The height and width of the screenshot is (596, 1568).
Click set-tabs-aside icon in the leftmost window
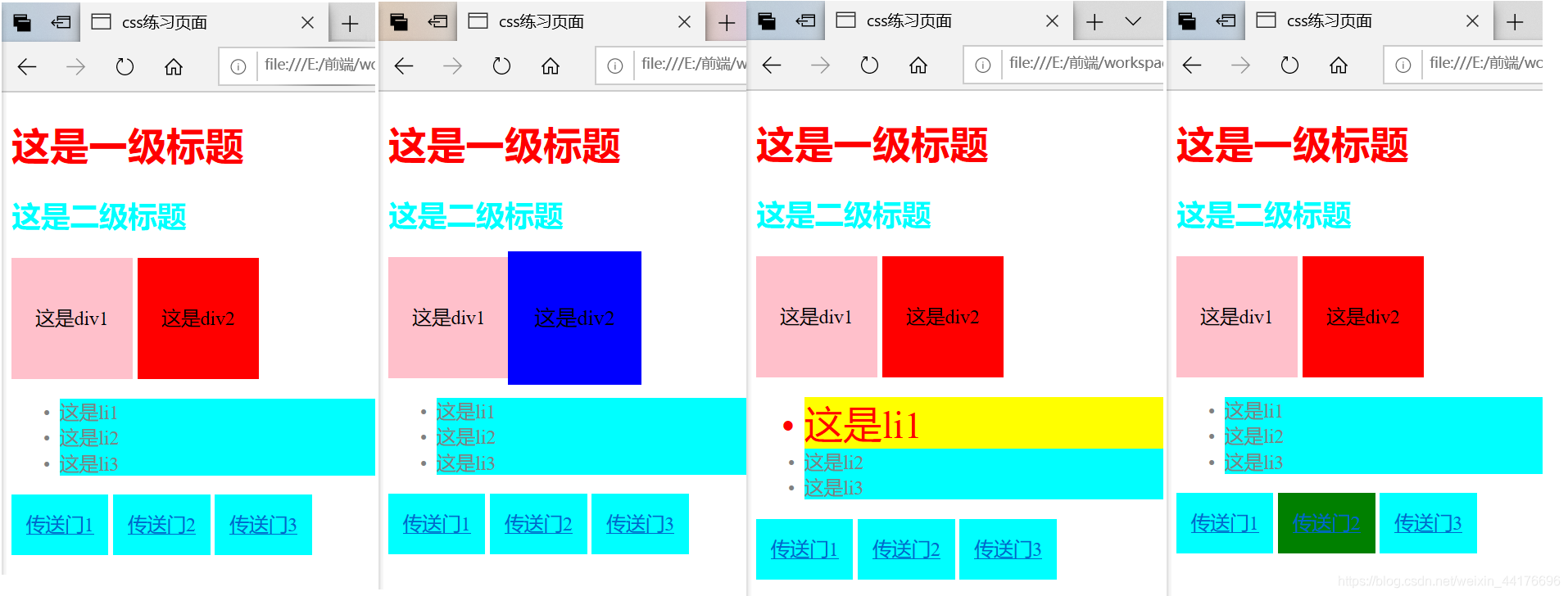[x=61, y=22]
